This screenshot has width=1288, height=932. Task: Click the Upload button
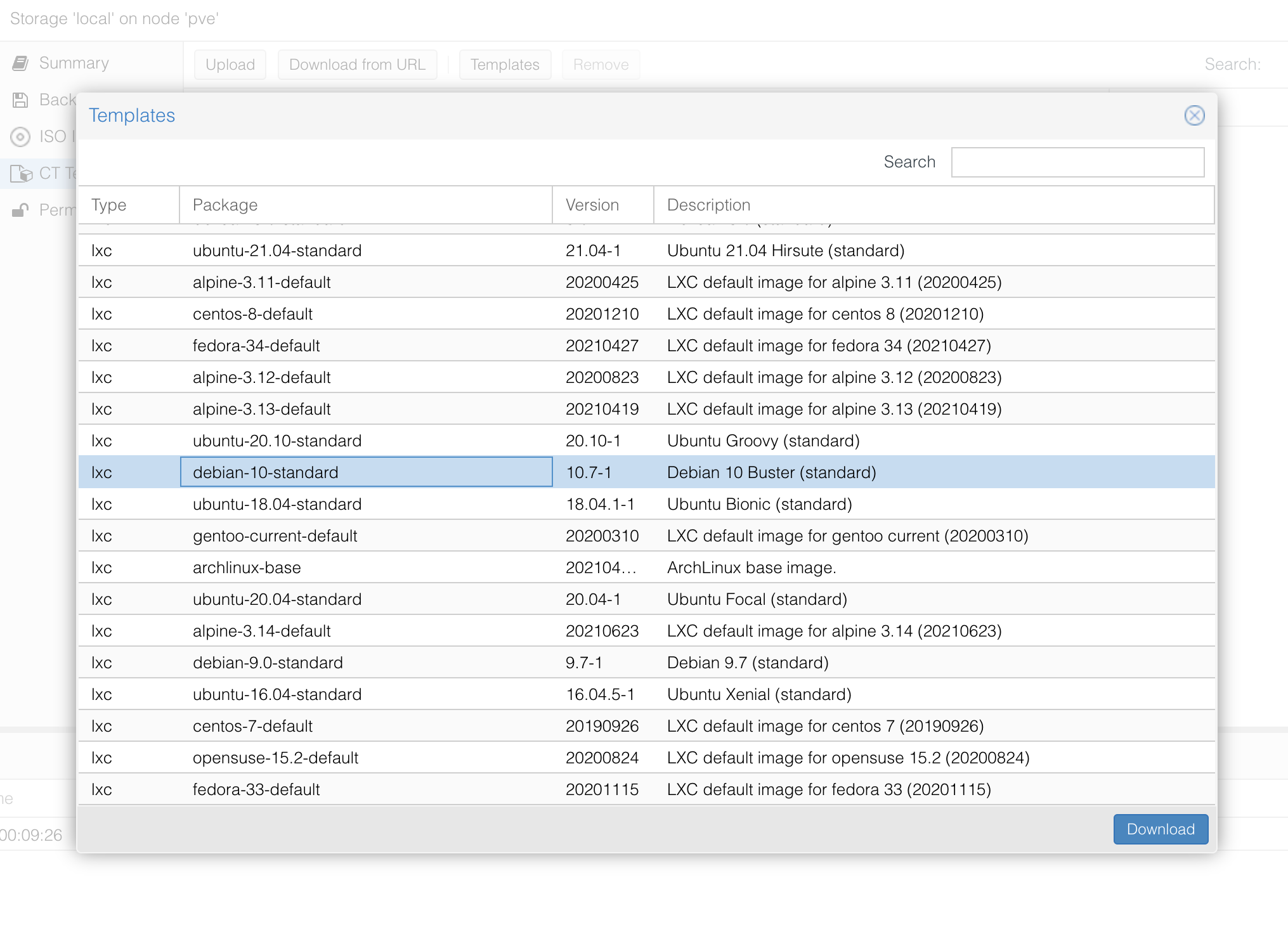230,65
